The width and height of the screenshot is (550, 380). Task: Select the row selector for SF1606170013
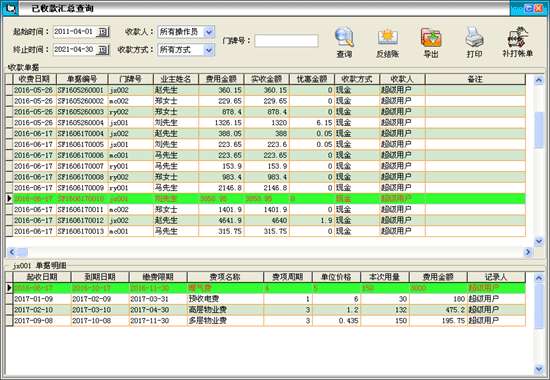[x=9, y=231]
